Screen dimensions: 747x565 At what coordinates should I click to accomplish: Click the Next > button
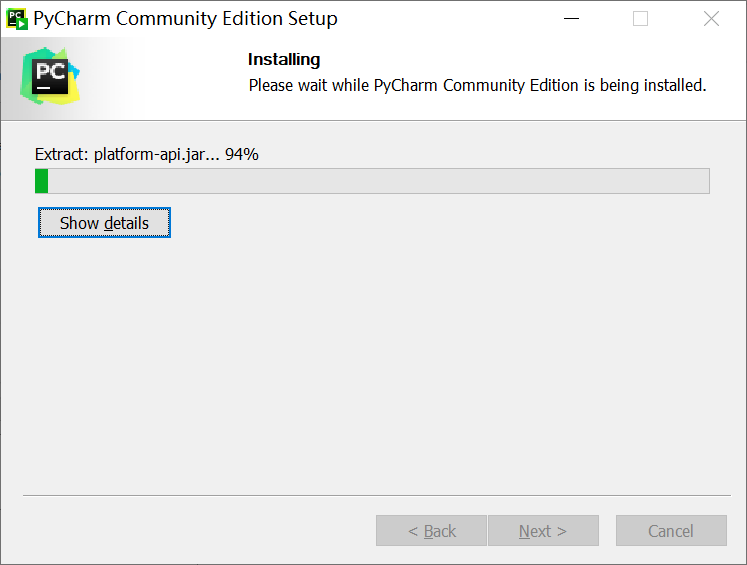(543, 530)
